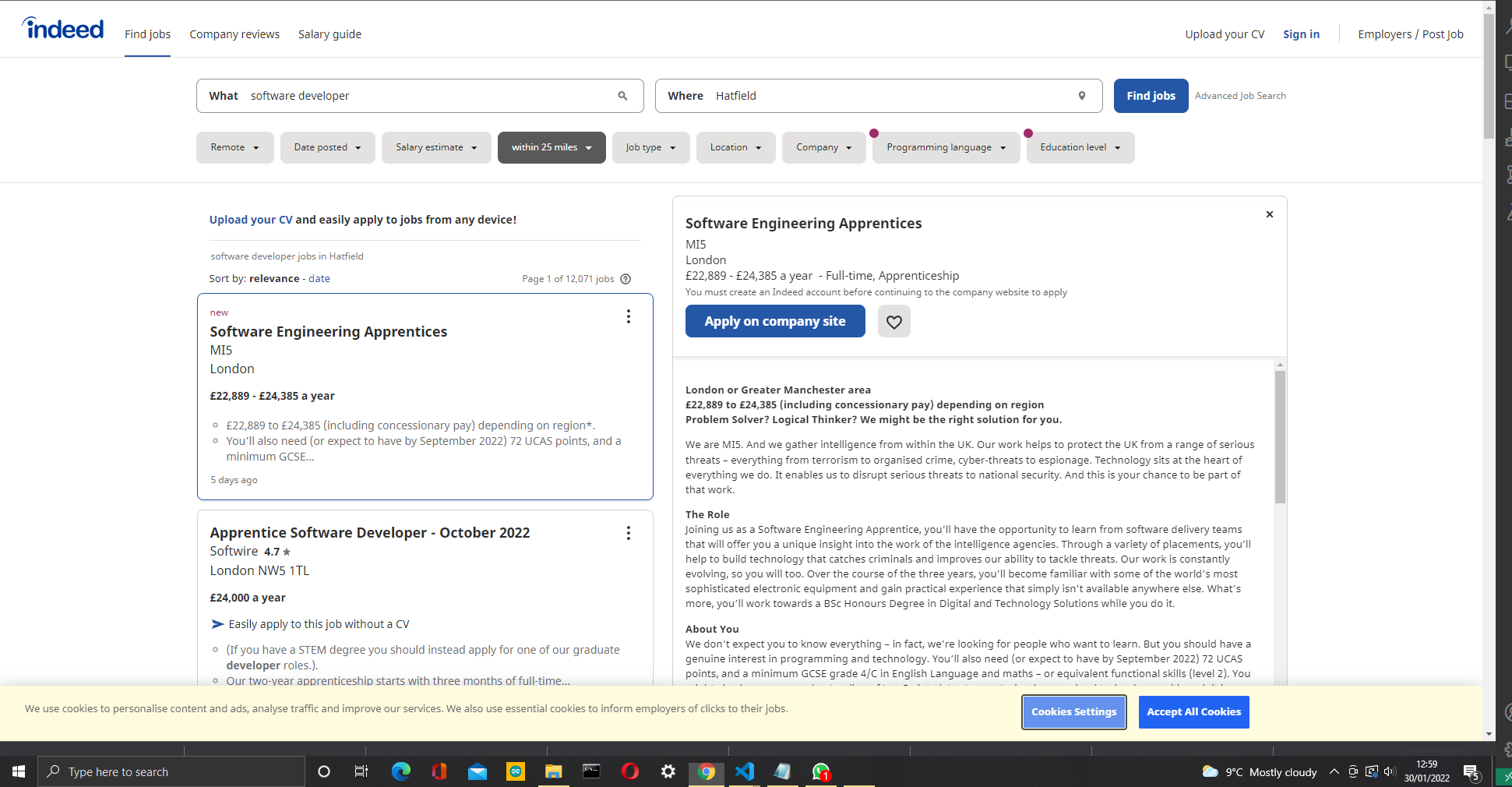
Task: Open the Salary guide tab
Action: tap(330, 34)
